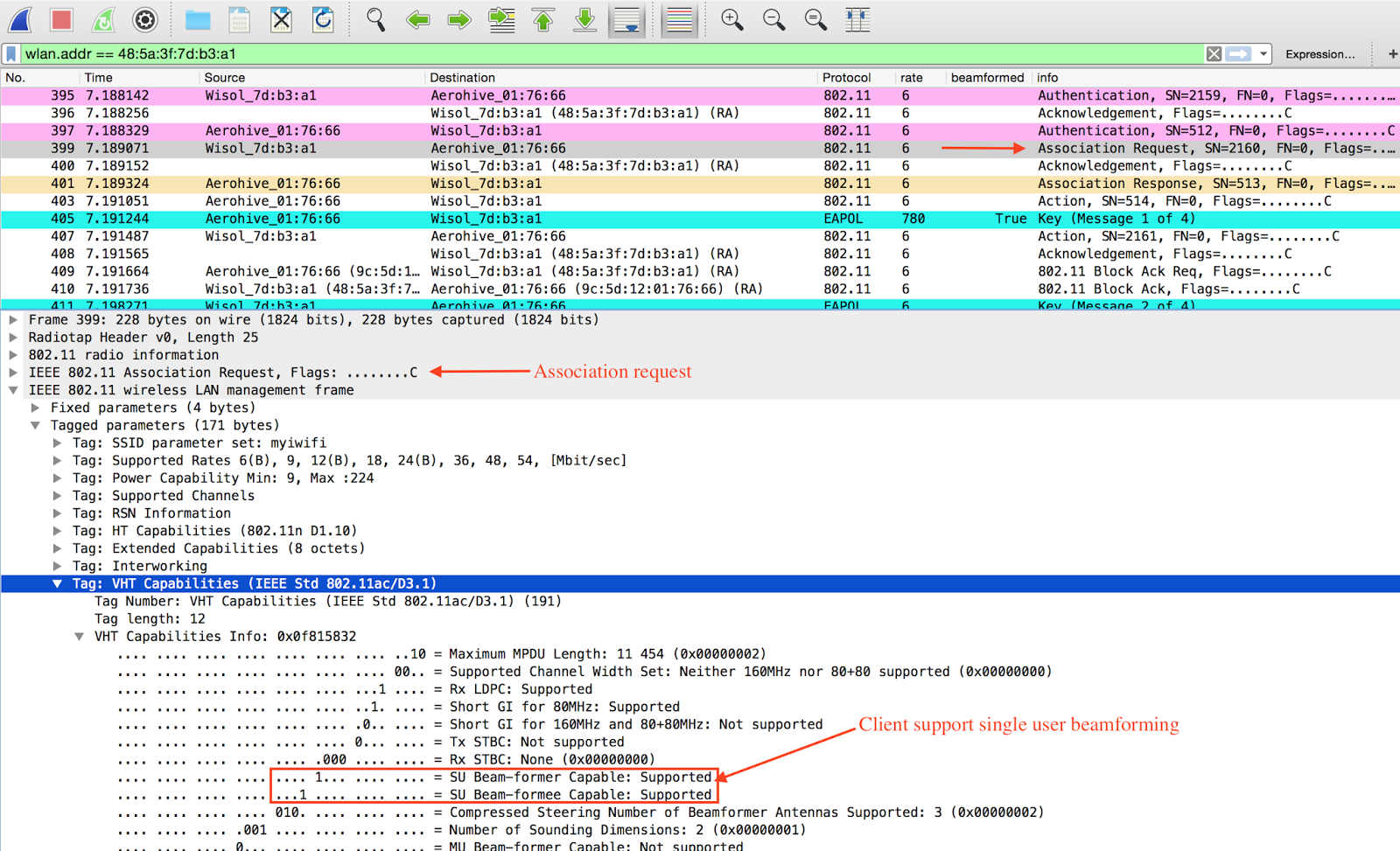Sort packets by Time column
This screenshot has height=851, width=1400.
(x=138, y=78)
